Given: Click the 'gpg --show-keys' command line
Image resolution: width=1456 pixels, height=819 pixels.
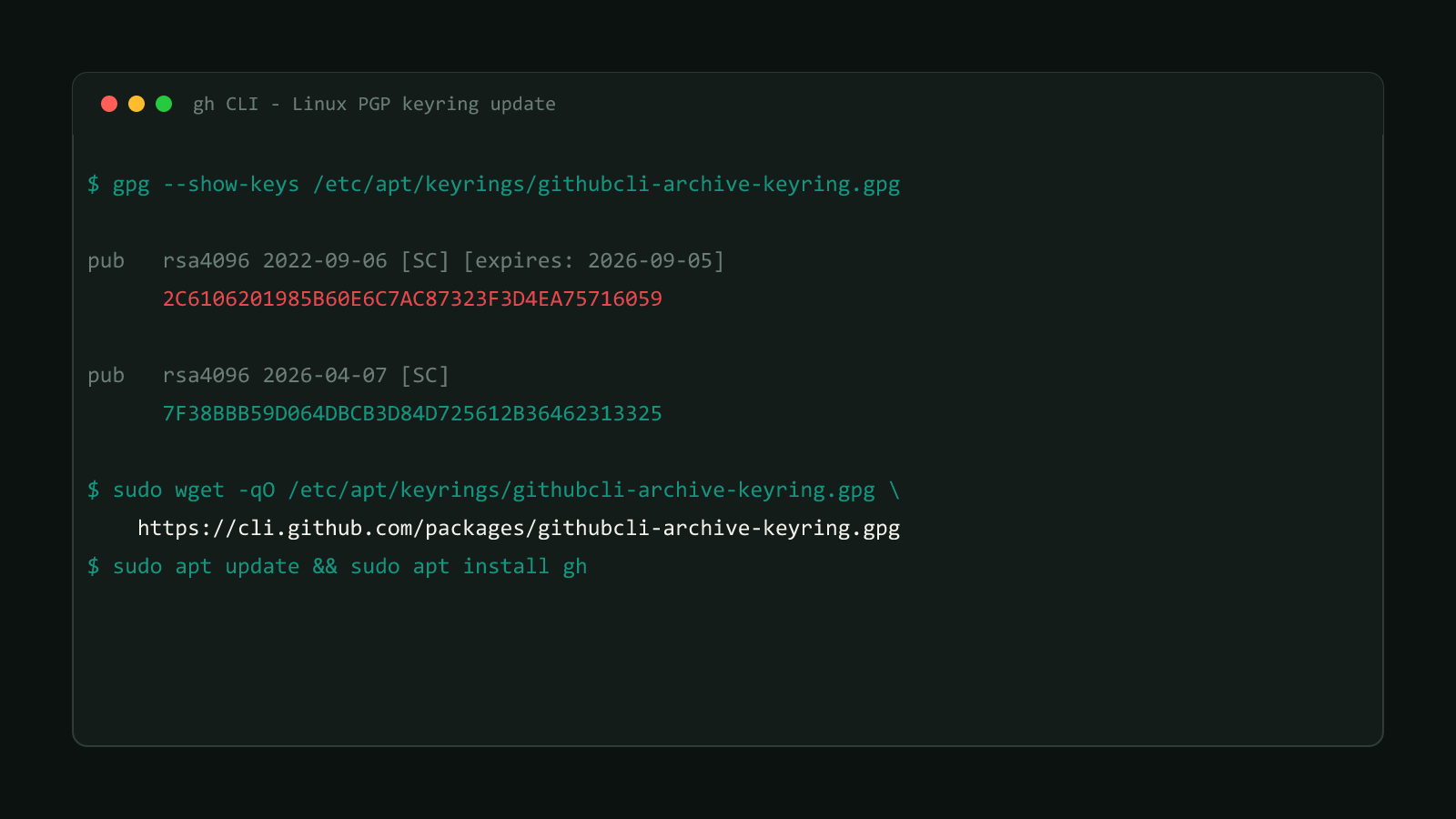Looking at the screenshot, I should pos(494,185).
